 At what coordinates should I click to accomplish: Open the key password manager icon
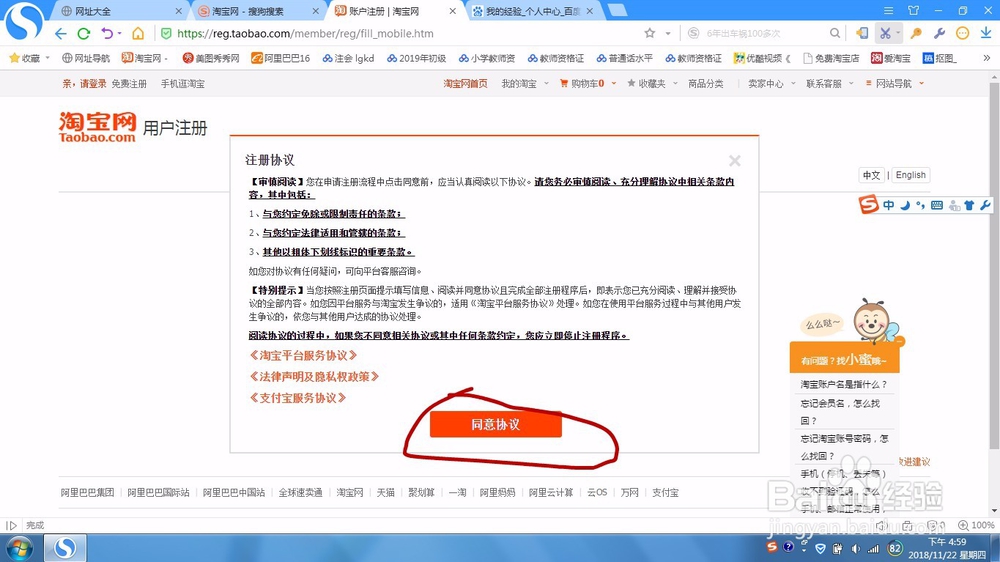916,33
